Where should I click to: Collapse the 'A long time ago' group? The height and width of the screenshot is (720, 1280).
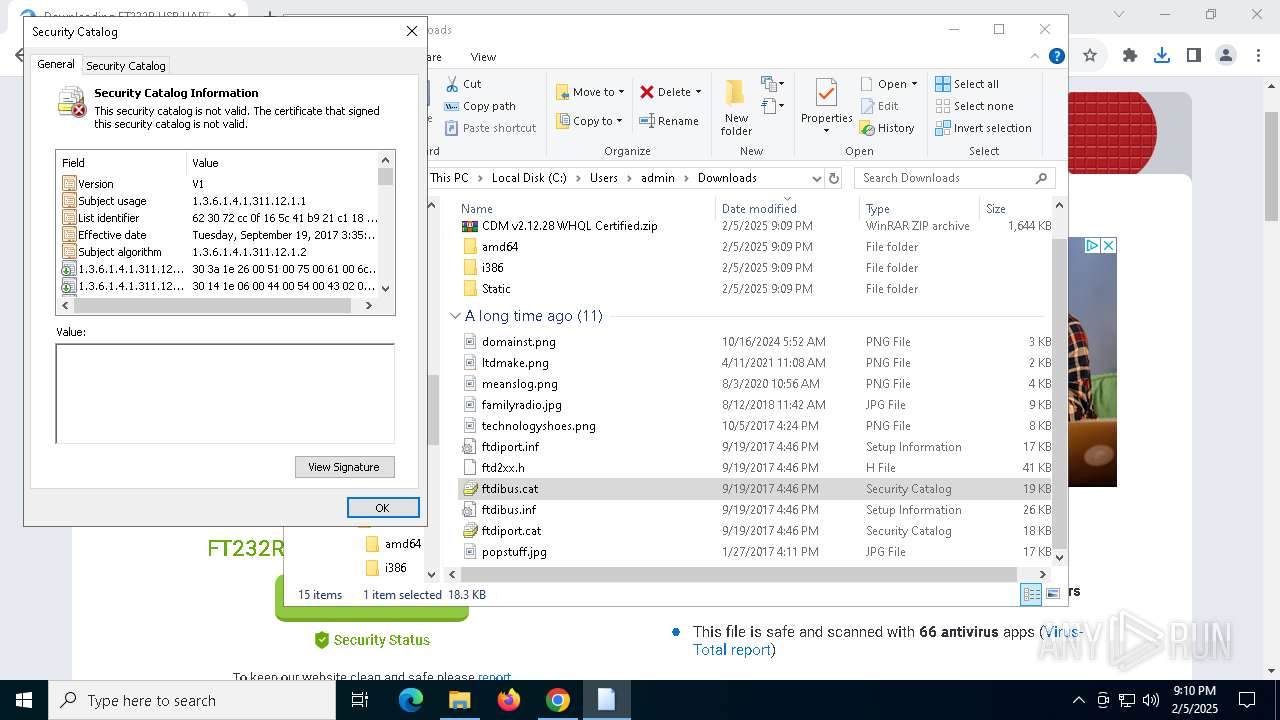tap(455, 316)
